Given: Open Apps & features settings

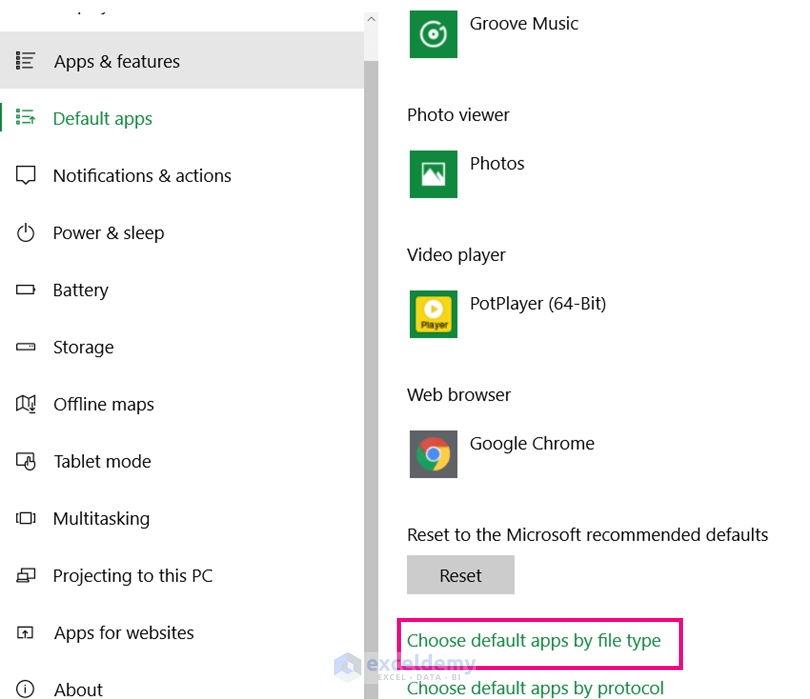Looking at the screenshot, I should pyautogui.click(x=116, y=61).
